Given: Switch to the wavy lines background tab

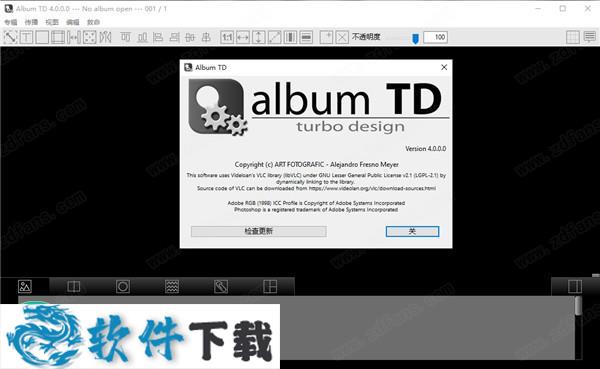Looking at the screenshot, I should (x=172, y=286).
